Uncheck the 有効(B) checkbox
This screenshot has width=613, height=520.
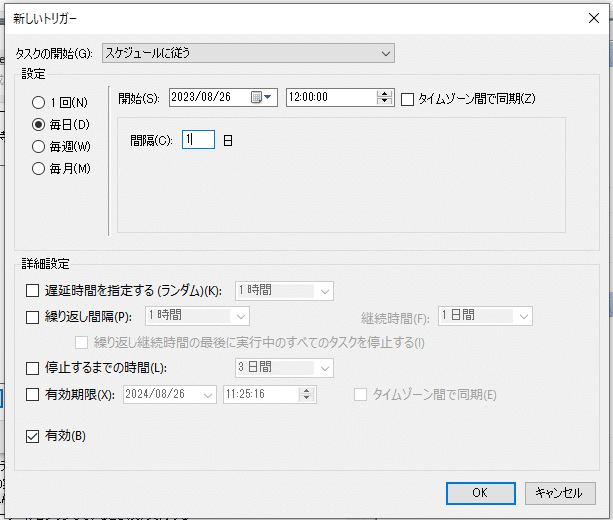click(32, 436)
